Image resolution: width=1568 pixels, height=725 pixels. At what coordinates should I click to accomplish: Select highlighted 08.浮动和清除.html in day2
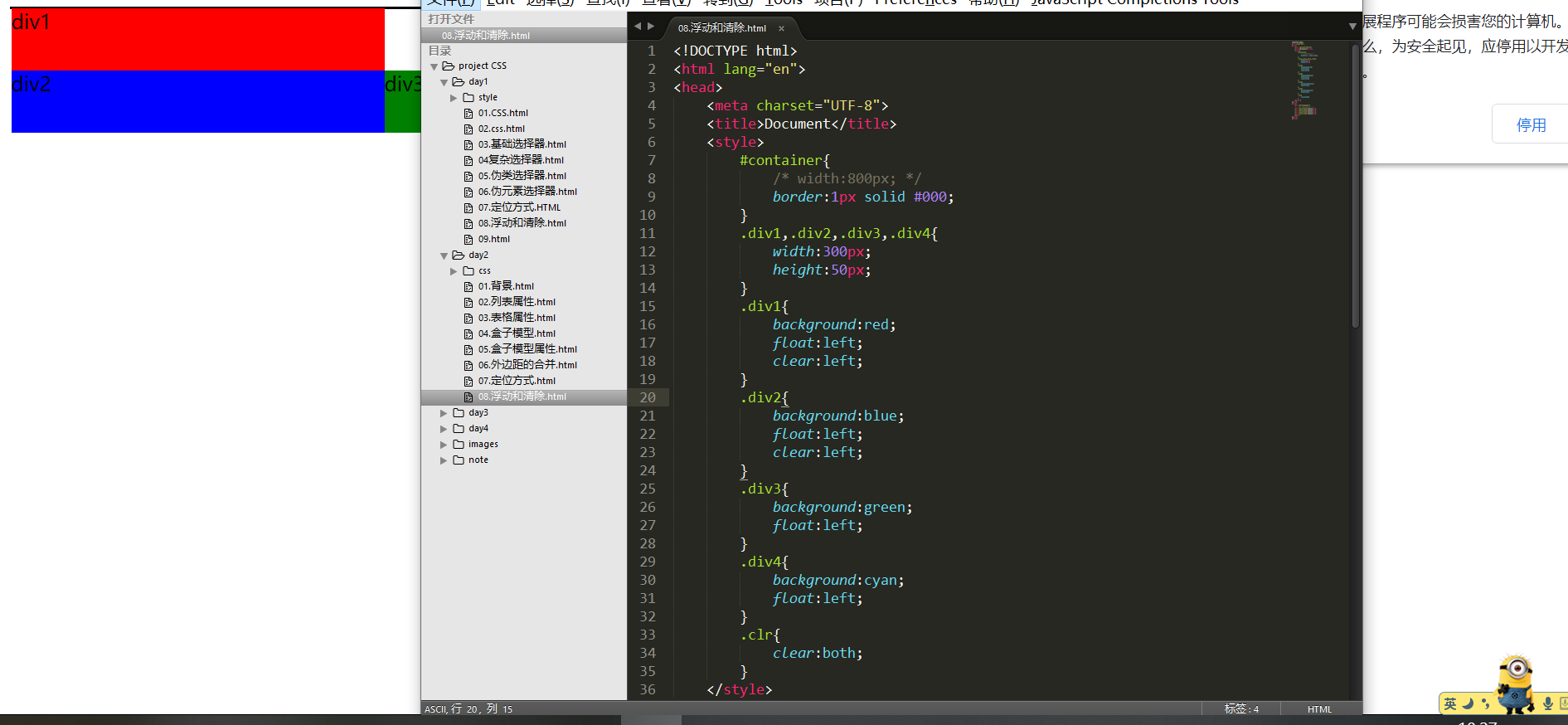pos(524,397)
